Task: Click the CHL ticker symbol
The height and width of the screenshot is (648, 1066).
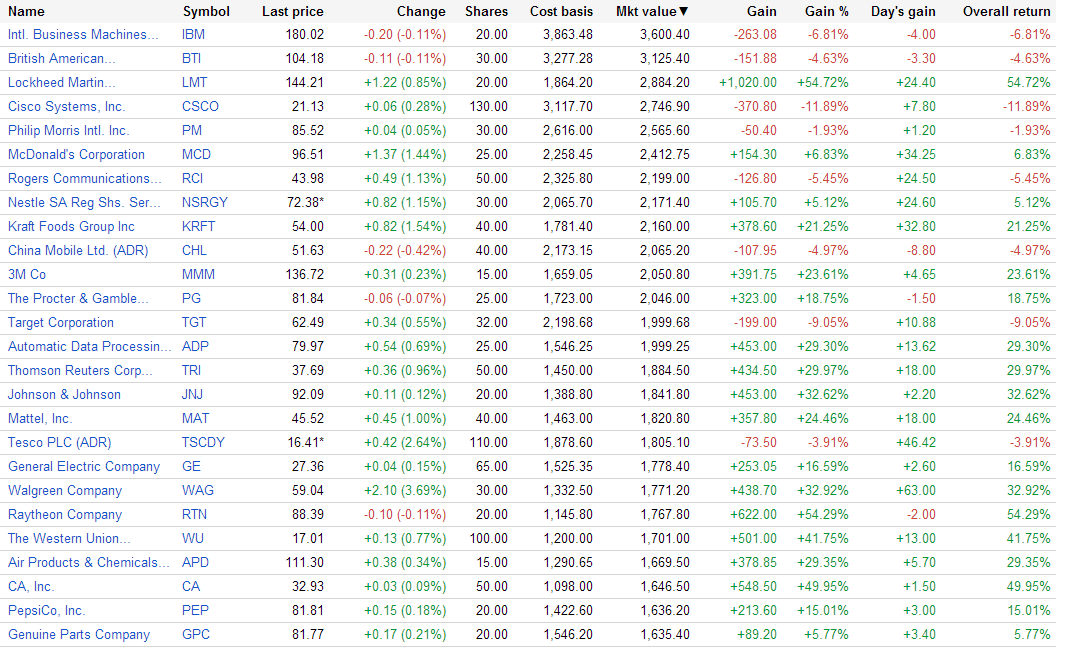Action: tap(194, 250)
